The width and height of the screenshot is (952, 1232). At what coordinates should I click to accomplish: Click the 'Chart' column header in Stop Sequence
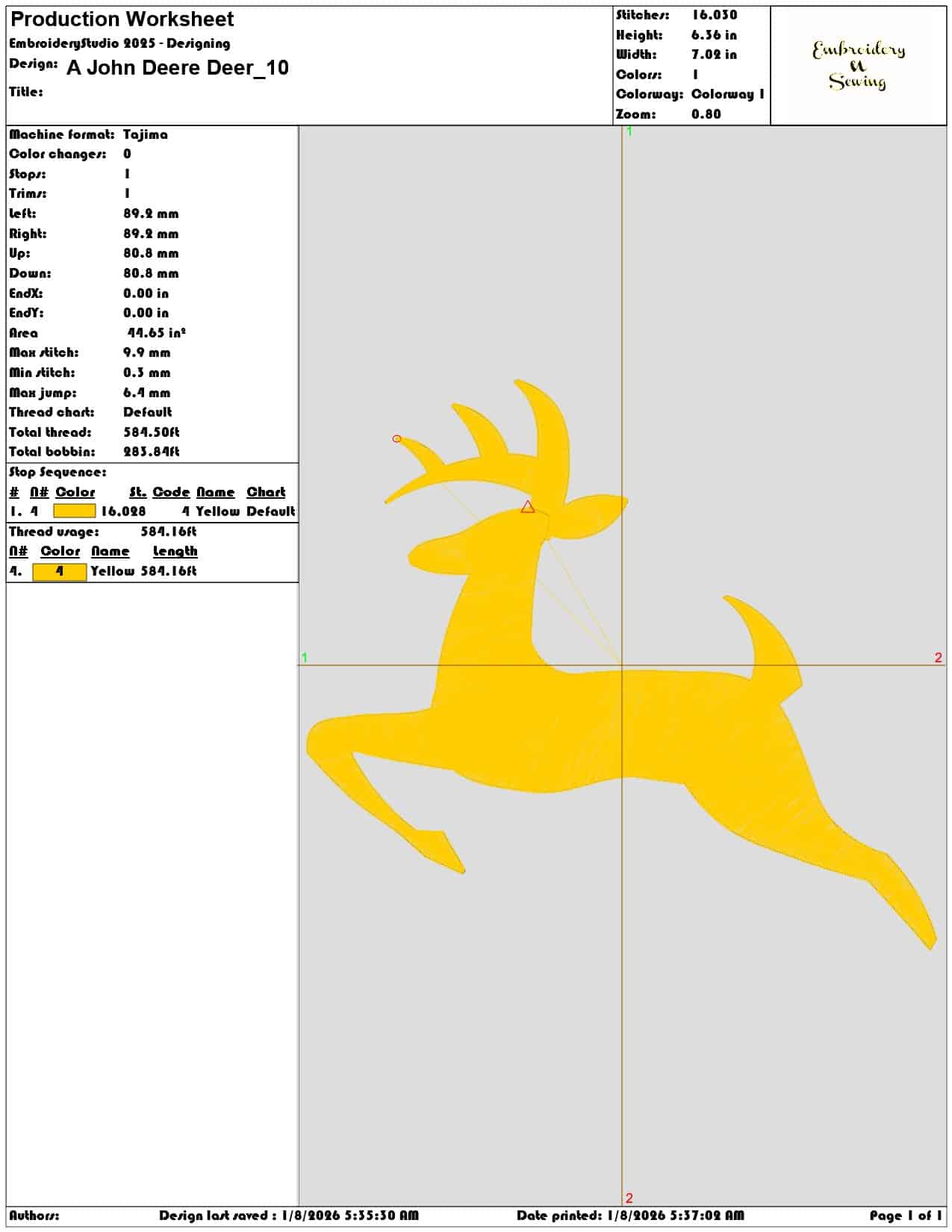point(266,492)
